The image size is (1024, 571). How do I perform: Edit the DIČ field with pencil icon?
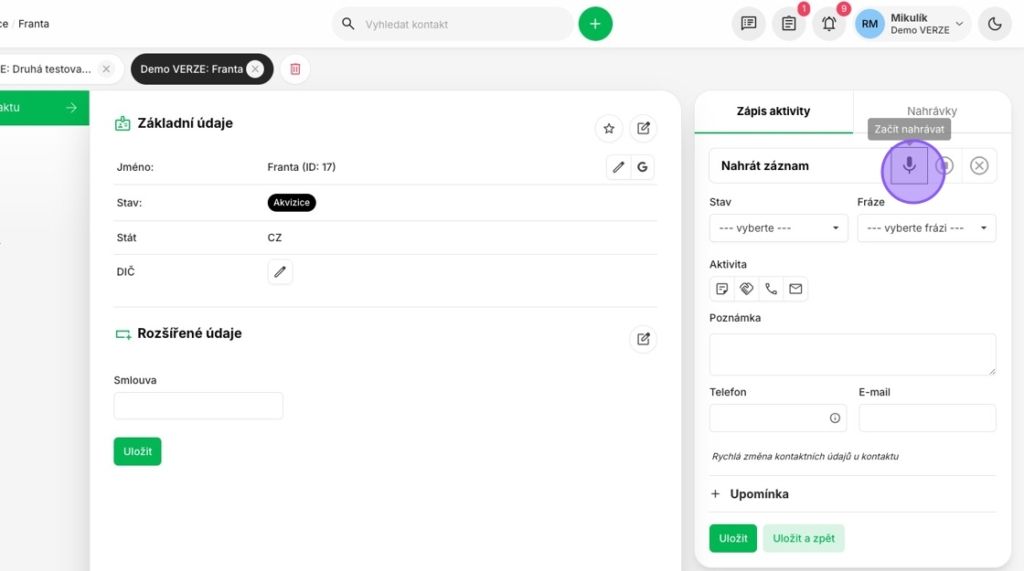tap(280, 271)
